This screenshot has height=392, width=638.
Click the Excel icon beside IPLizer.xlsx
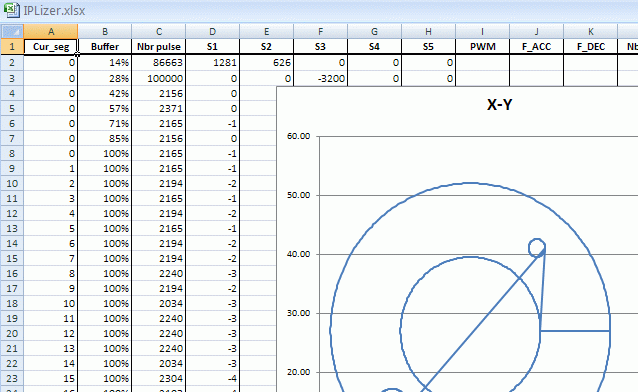(x=11, y=10)
